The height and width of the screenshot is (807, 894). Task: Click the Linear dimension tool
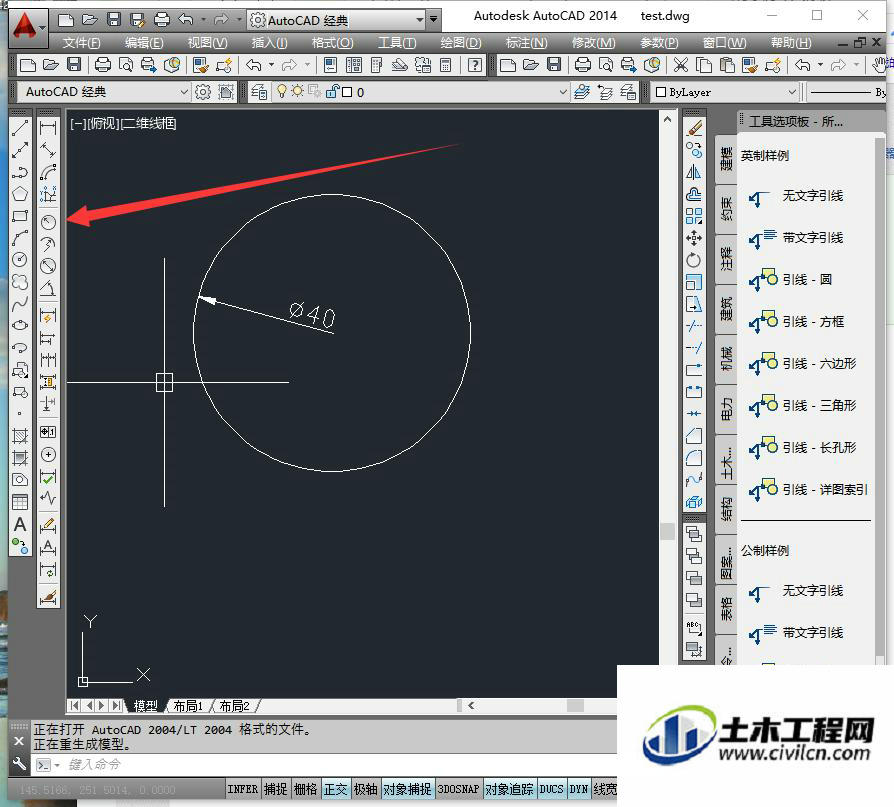tap(48, 128)
